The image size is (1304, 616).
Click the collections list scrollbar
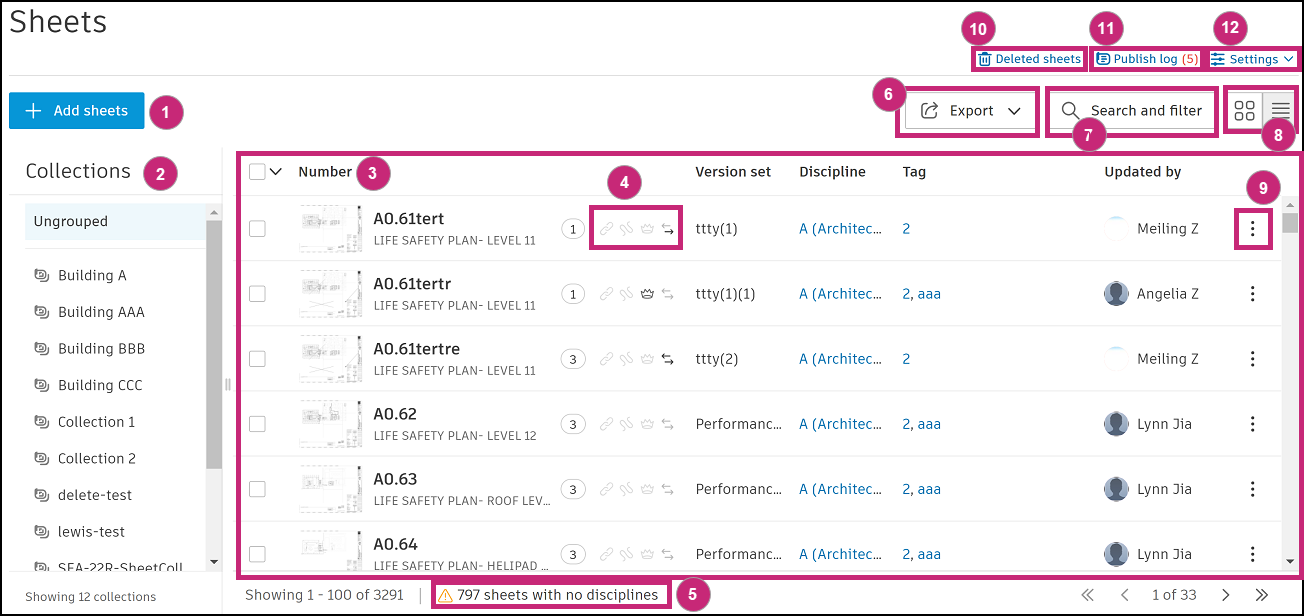click(x=214, y=340)
